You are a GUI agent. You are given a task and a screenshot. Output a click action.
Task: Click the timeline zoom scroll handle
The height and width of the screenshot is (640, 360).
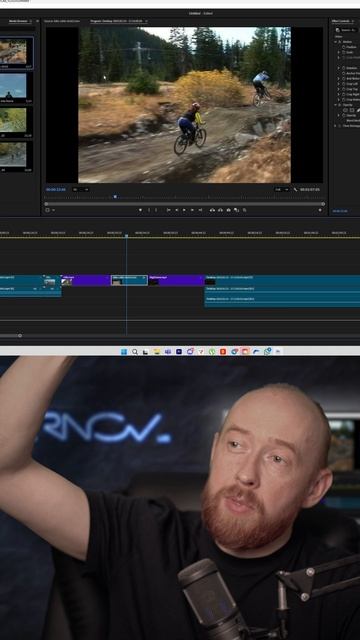[x=20, y=336]
